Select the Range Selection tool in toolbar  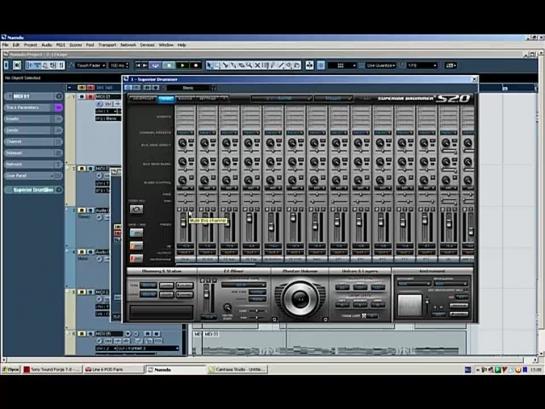[x=217, y=65]
